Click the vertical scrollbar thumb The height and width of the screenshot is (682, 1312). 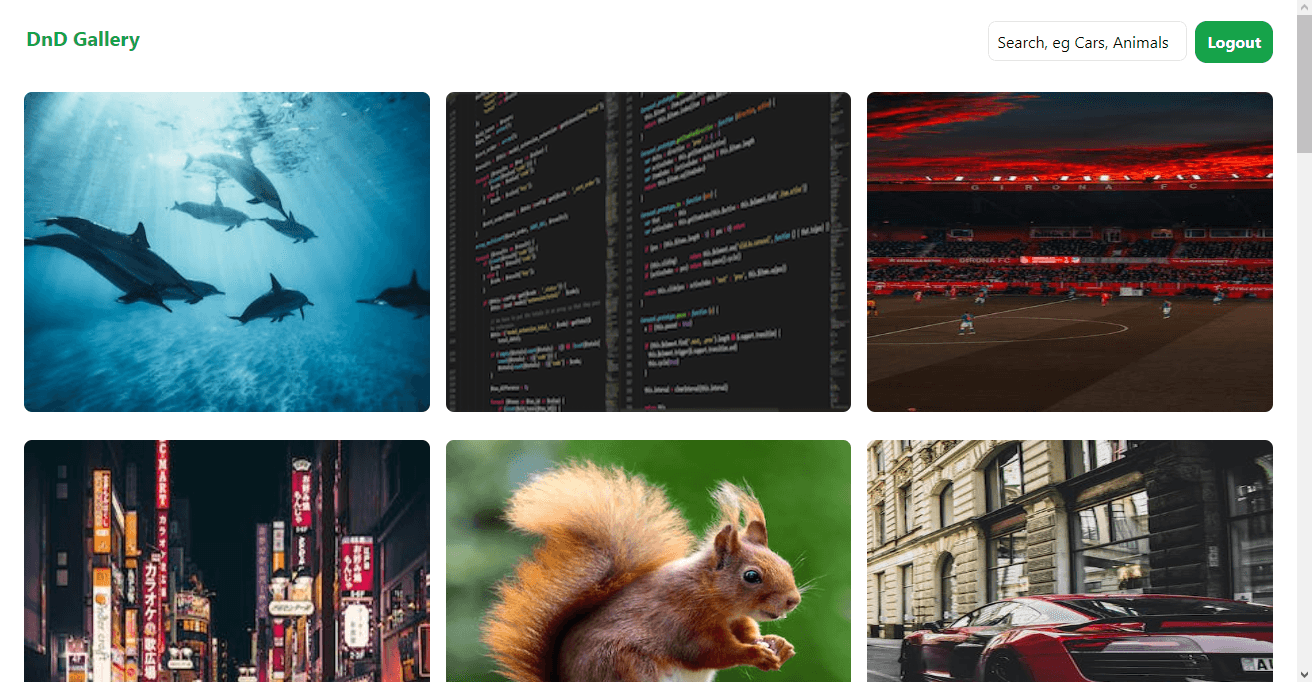1304,85
